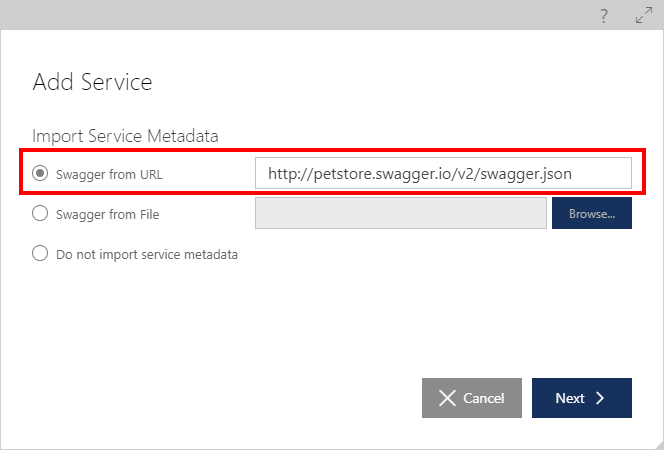Click the chevron arrow on the Next button

[x=600, y=398]
